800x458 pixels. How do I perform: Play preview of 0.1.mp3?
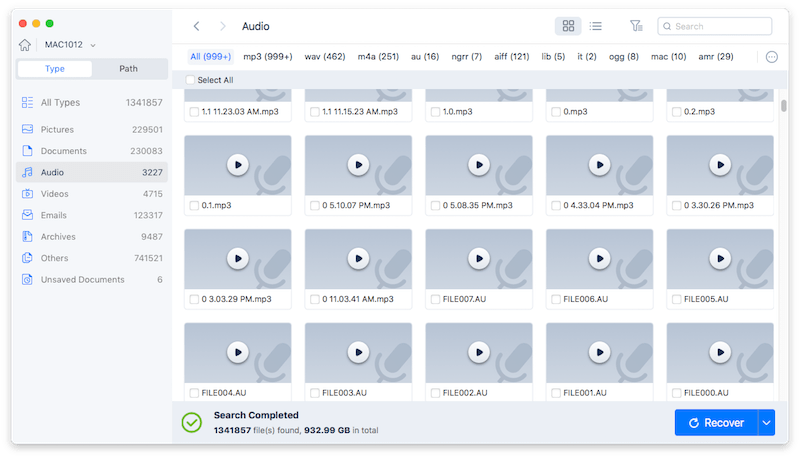tap(238, 165)
